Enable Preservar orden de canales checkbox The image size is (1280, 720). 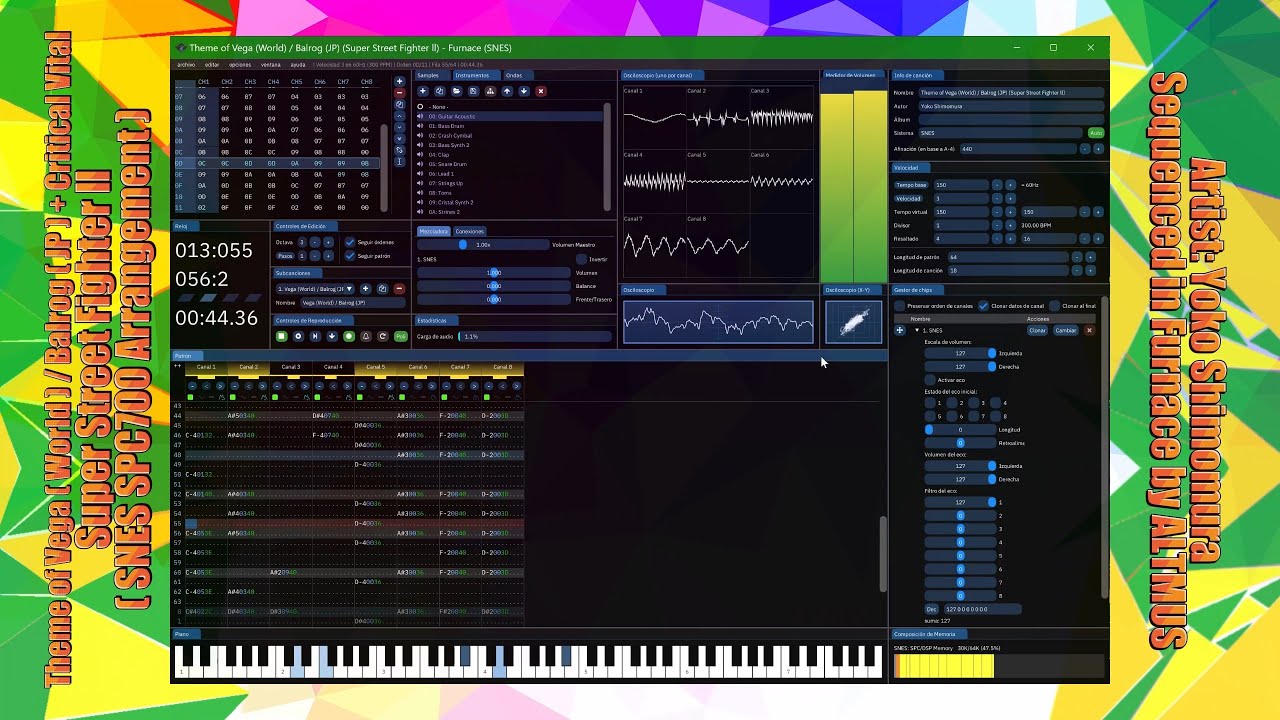900,305
